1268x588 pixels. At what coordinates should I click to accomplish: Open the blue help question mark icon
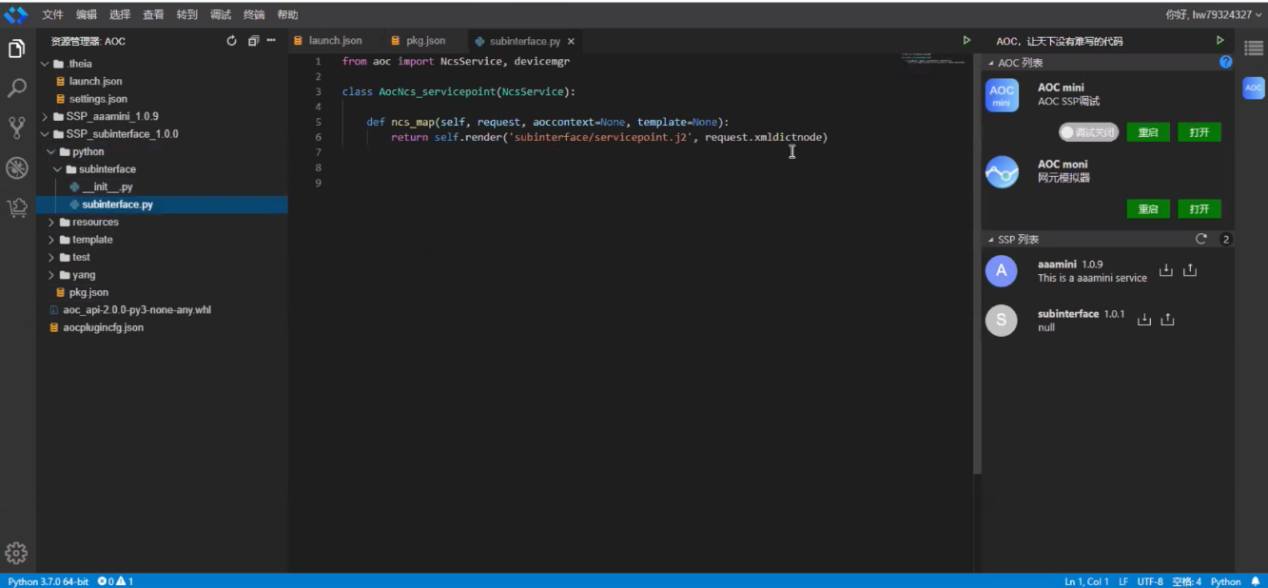1226,62
